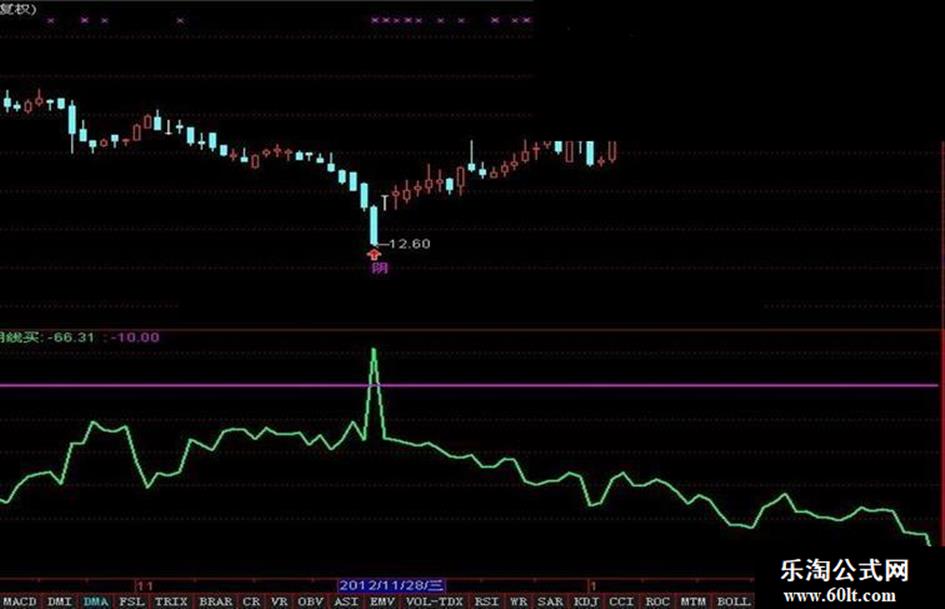Open the RSI indicator tab
Image resolution: width=945 pixels, height=609 pixels.
click(x=486, y=601)
